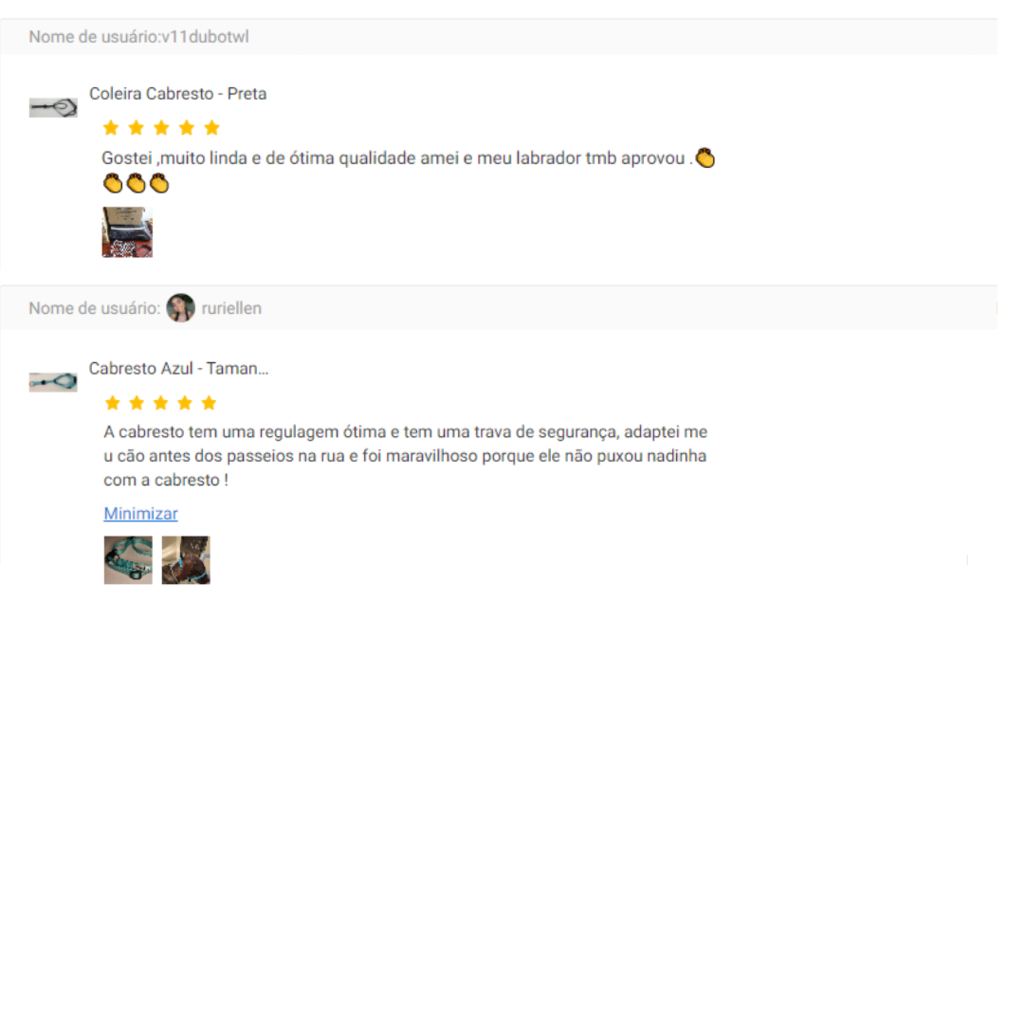The width and height of the screenshot is (1024, 1024).
Task: Click the review text starting 'Gostei, muito linda'
Action: pos(409,171)
